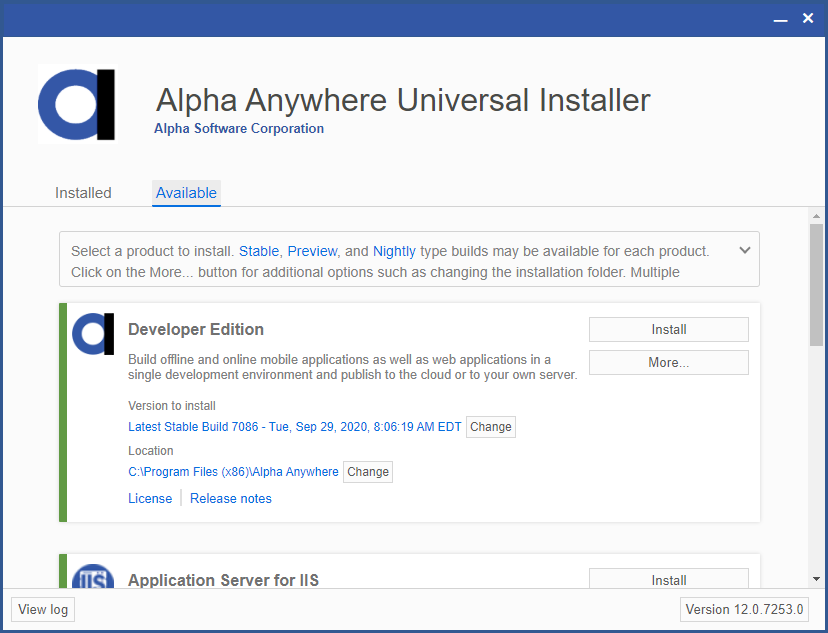Open the Preview builds link

click(312, 251)
